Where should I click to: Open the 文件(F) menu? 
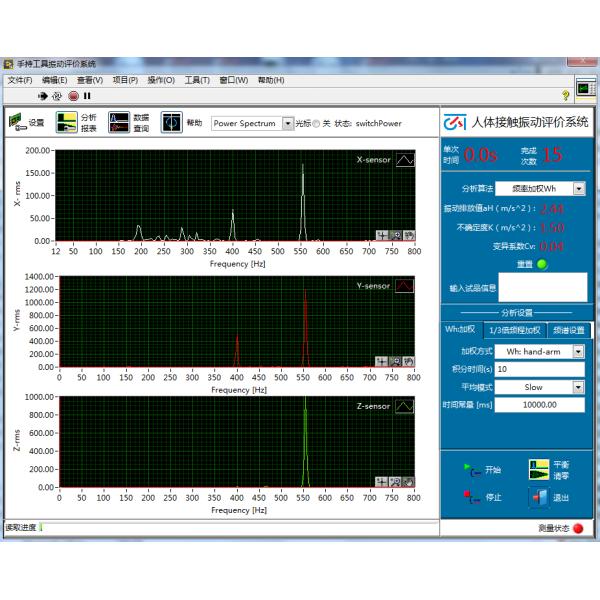point(20,80)
